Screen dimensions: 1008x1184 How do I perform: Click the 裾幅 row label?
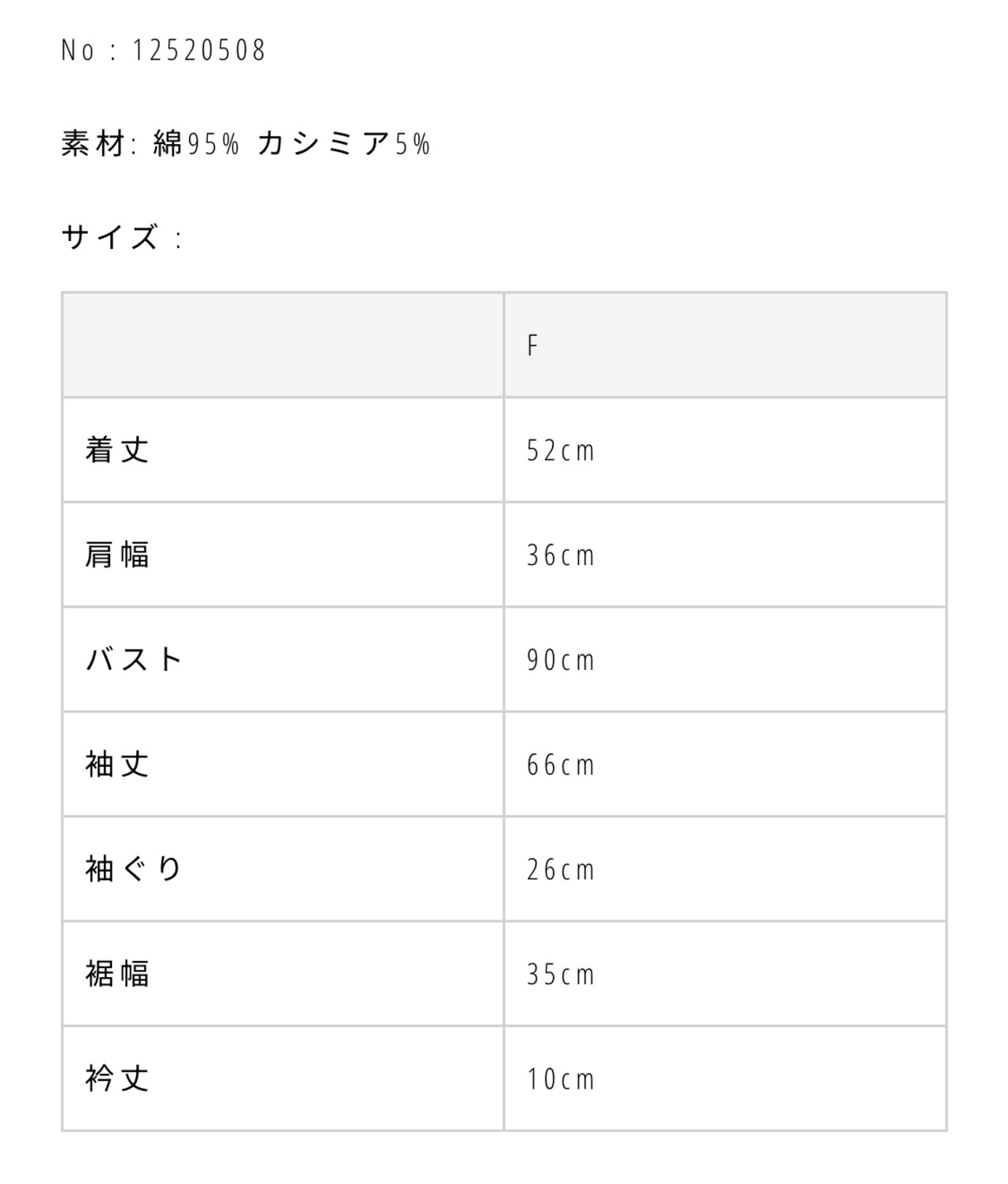(x=117, y=974)
